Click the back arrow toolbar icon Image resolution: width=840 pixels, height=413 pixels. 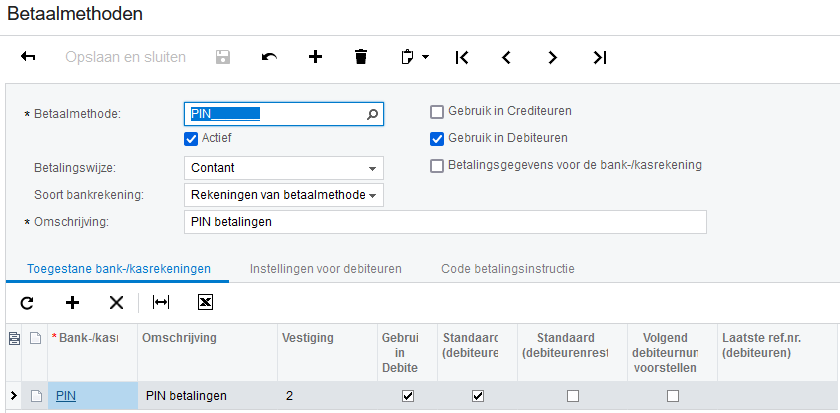click(x=28, y=57)
